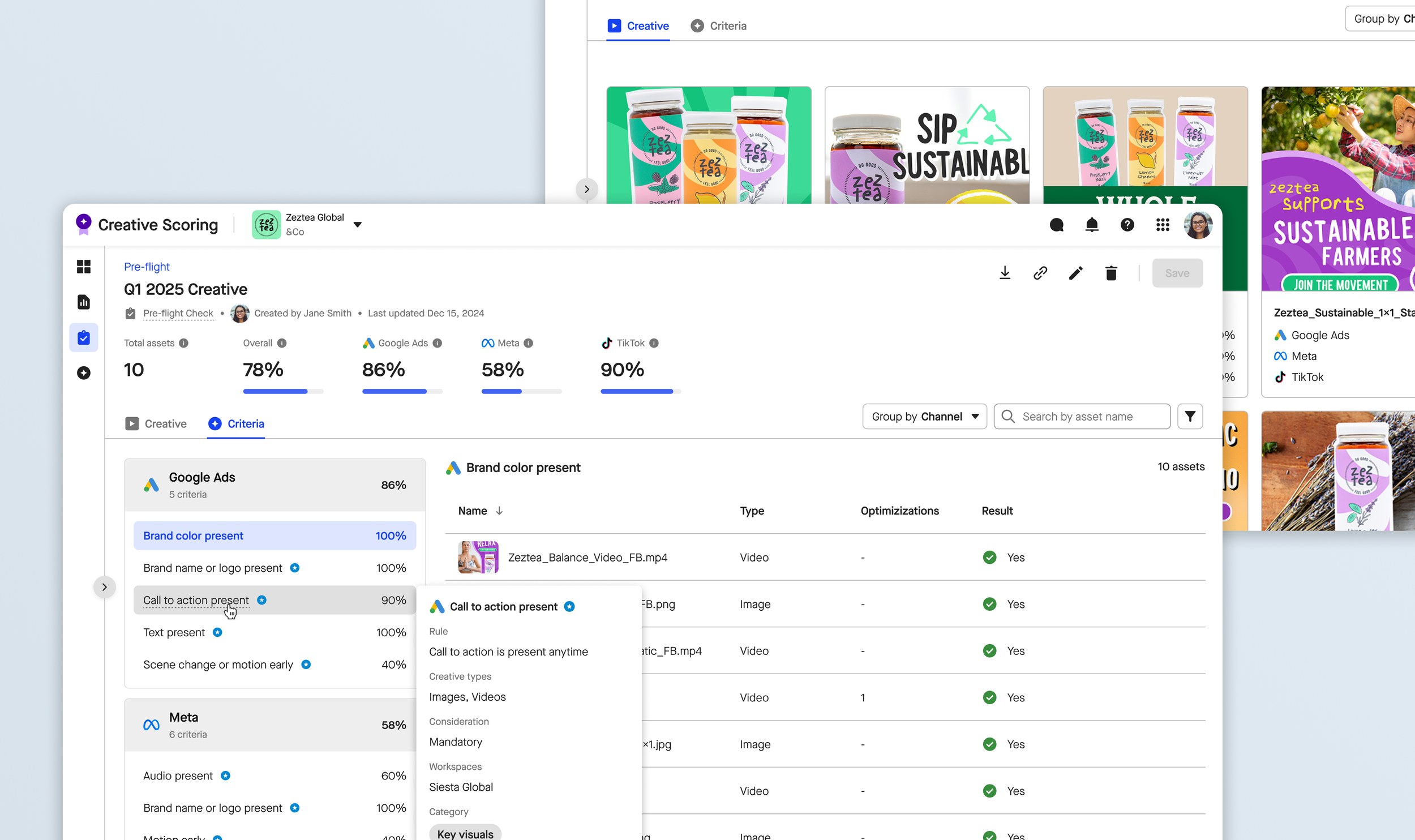Open dashboard grid icon in sidebar

84,267
